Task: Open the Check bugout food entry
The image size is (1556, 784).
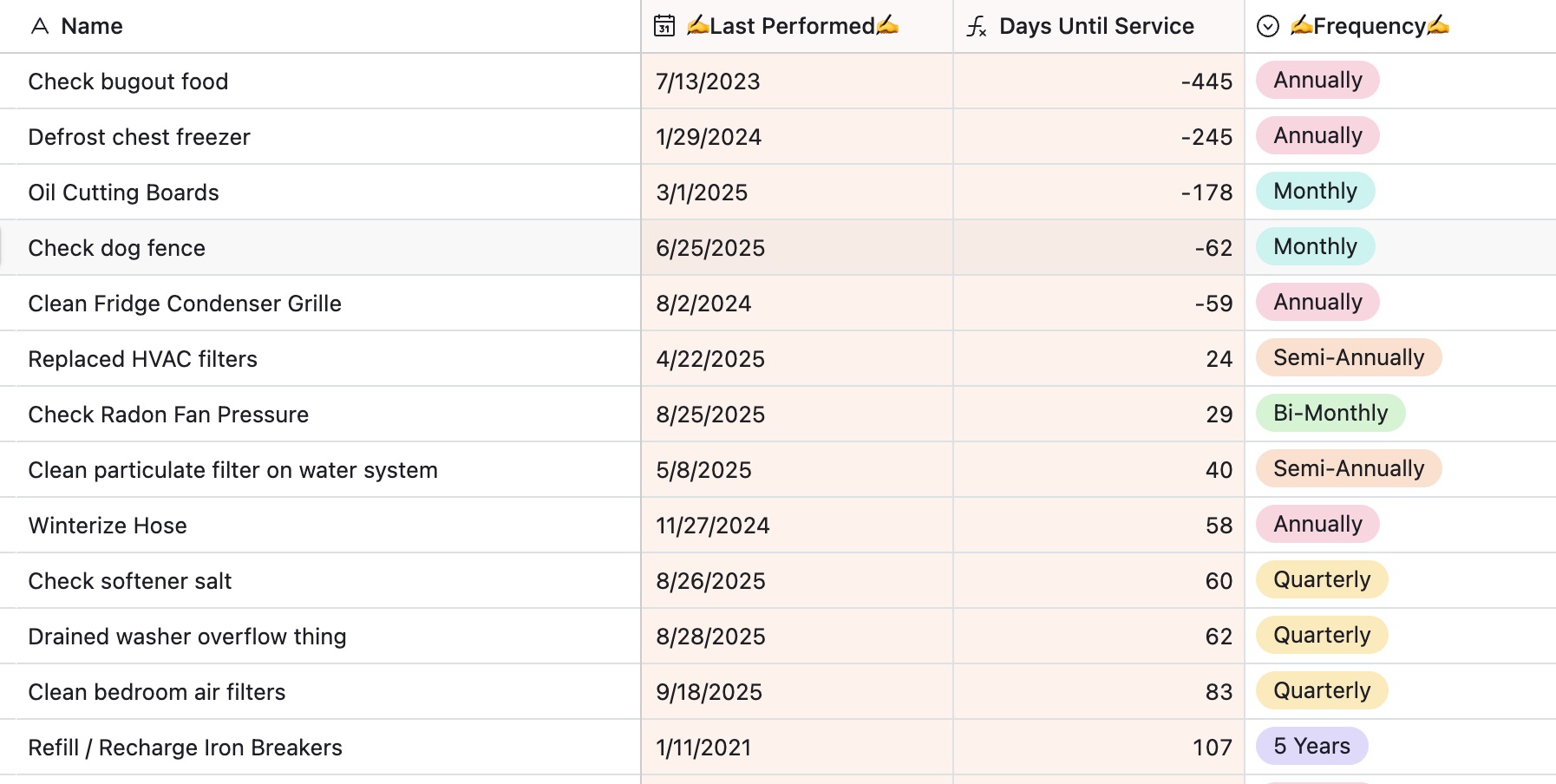Action: tap(128, 82)
